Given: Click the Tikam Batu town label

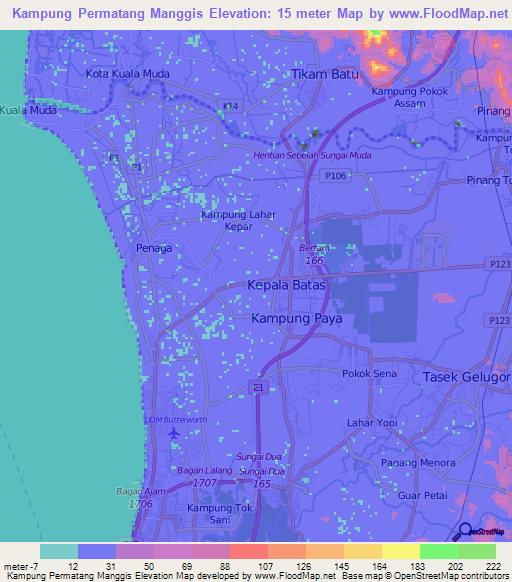Looking at the screenshot, I should (325, 74).
